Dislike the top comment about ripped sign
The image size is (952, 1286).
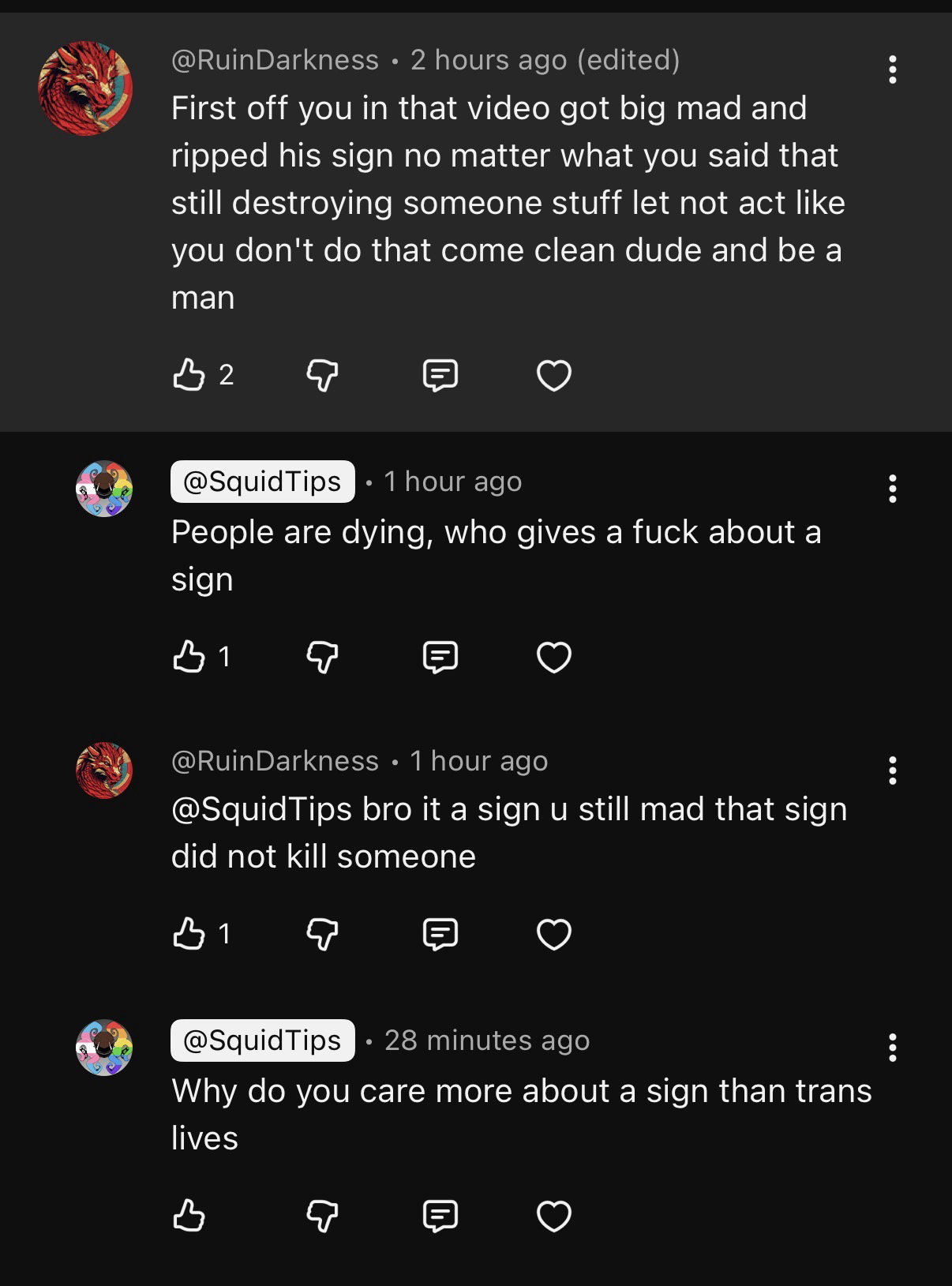322,375
